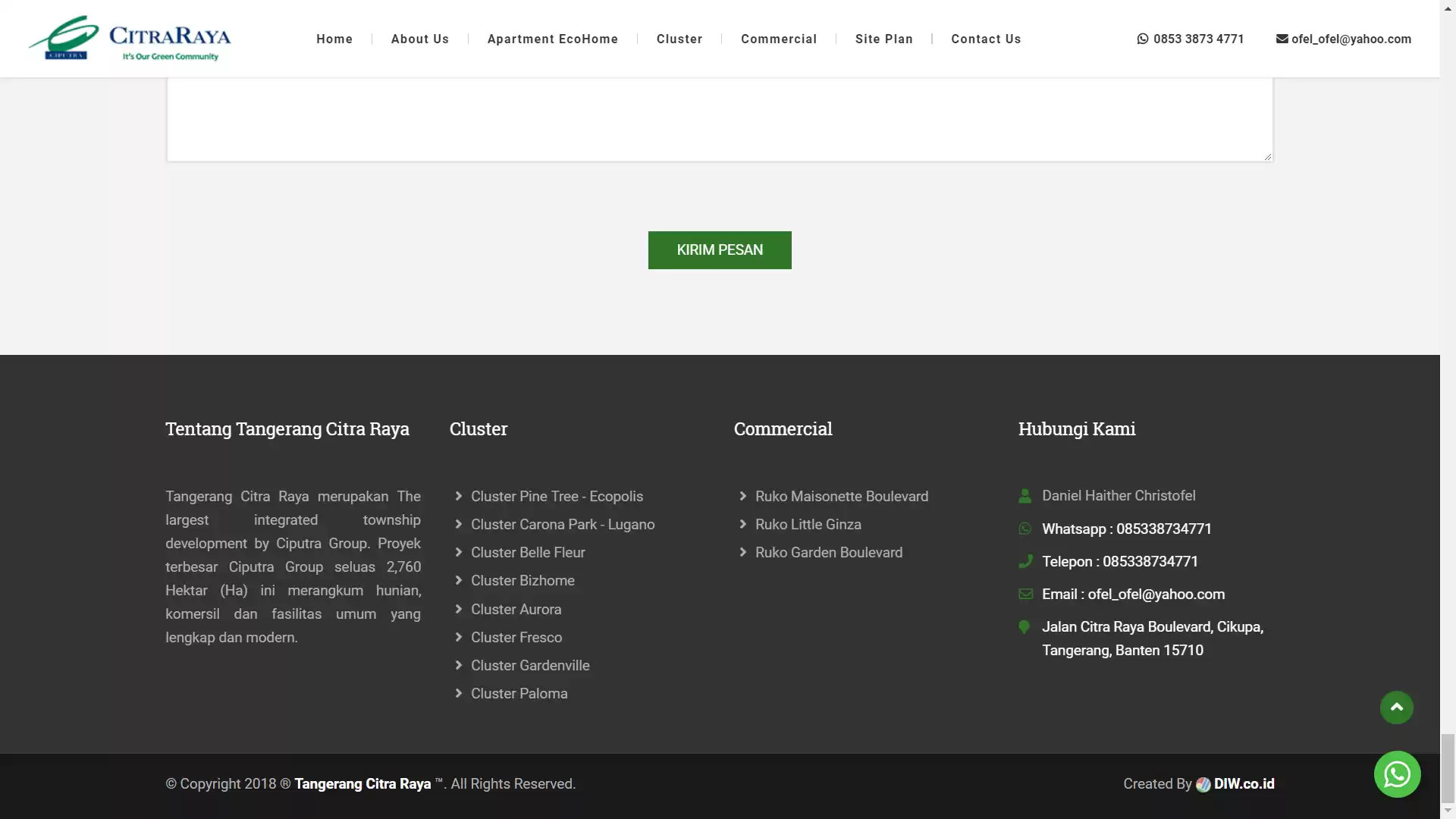Click inside the message text area
The width and height of the screenshot is (1456, 819).
[720, 119]
